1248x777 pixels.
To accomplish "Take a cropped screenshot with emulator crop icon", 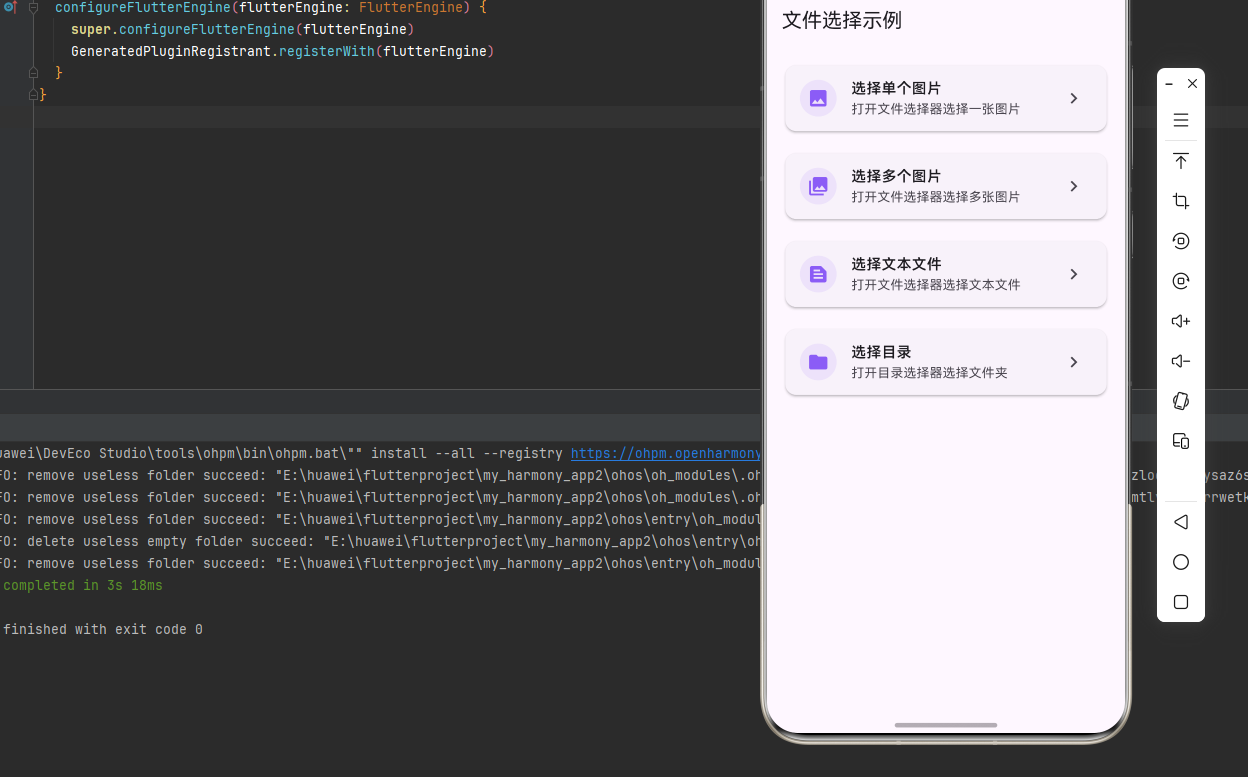I will [1181, 201].
